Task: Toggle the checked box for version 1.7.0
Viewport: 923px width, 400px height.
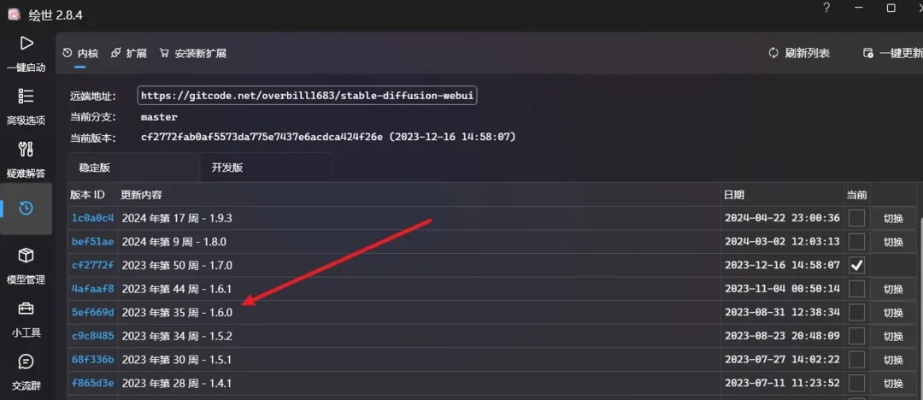Action: (856, 266)
